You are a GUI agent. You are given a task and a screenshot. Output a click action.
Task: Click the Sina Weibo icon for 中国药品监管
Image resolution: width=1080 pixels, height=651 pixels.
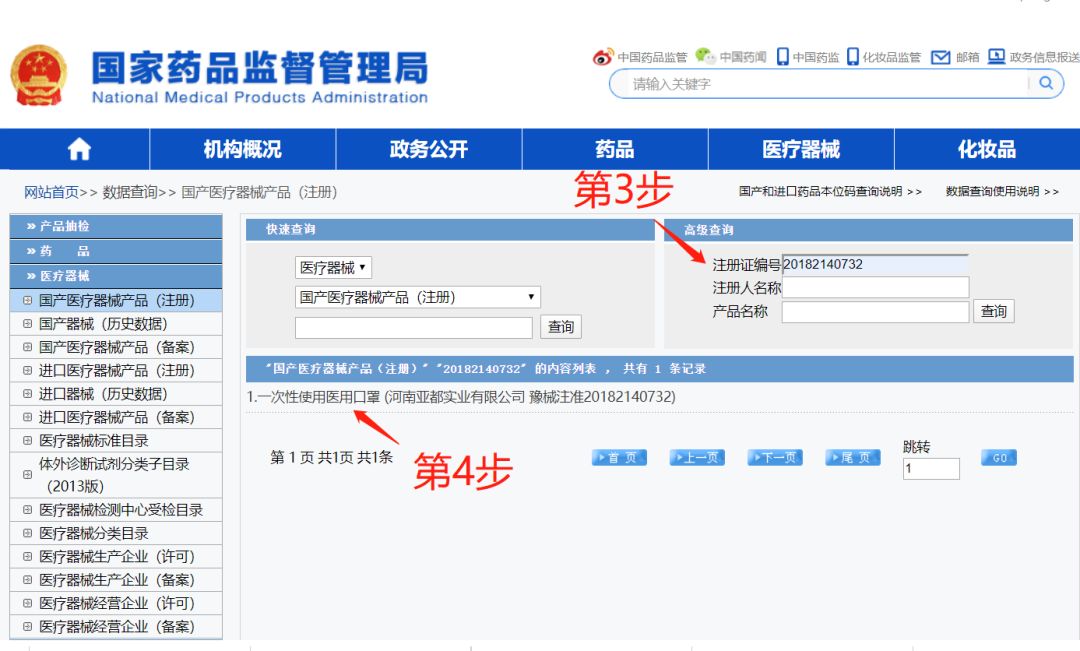tap(603, 57)
